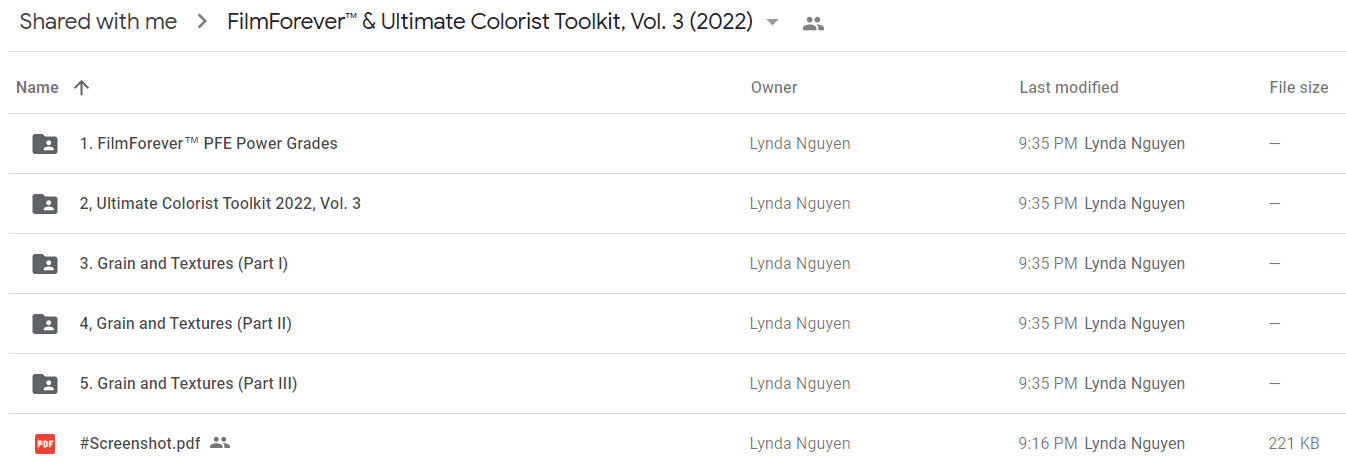The width and height of the screenshot is (1346, 472).
Task: Sort by the Name column header
Action: coord(37,88)
